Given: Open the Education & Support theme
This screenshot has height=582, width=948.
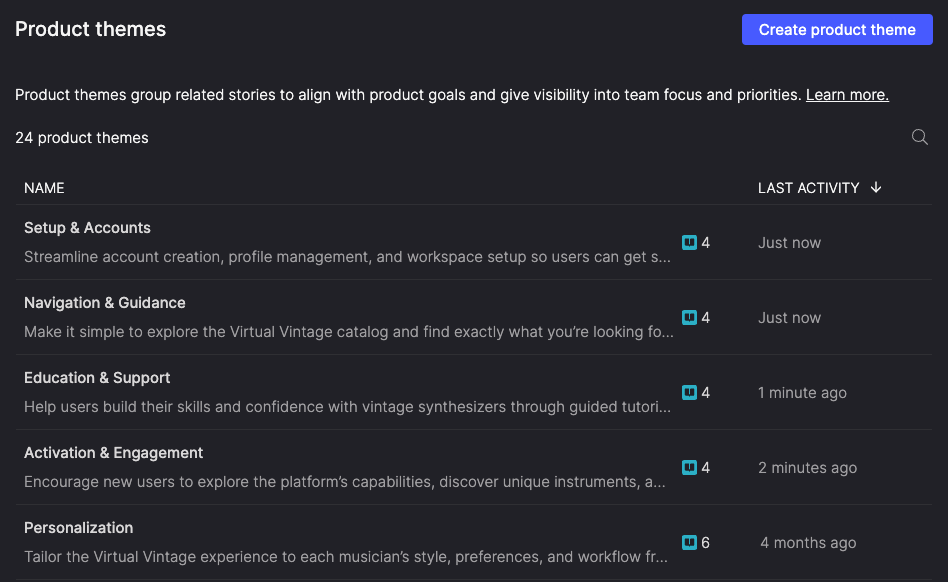Looking at the screenshot, I should pyautogui.click(x=97, y=378).
